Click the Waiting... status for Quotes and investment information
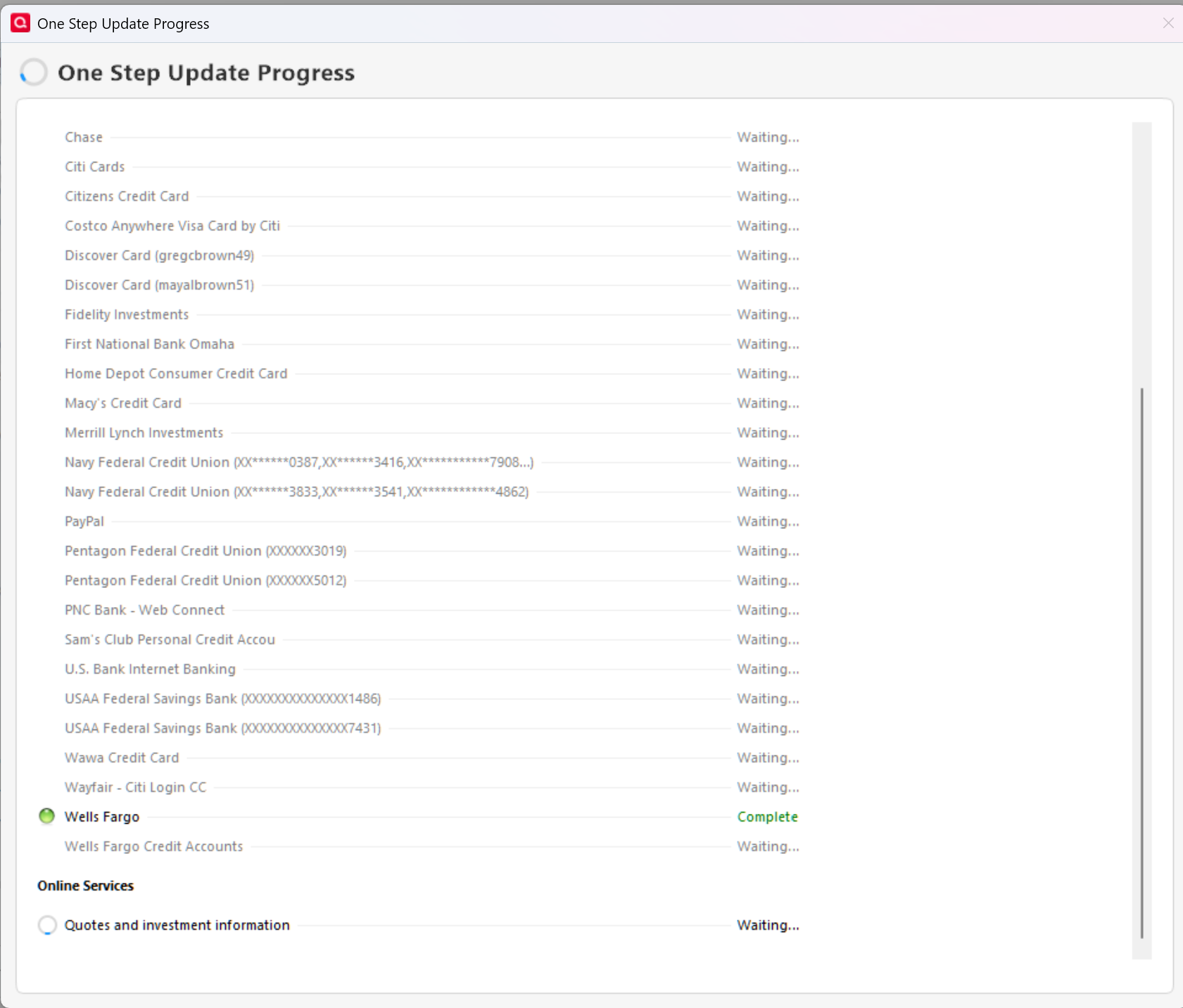The width and height of the screenshot is (1183, 1008). coord(768,925)
